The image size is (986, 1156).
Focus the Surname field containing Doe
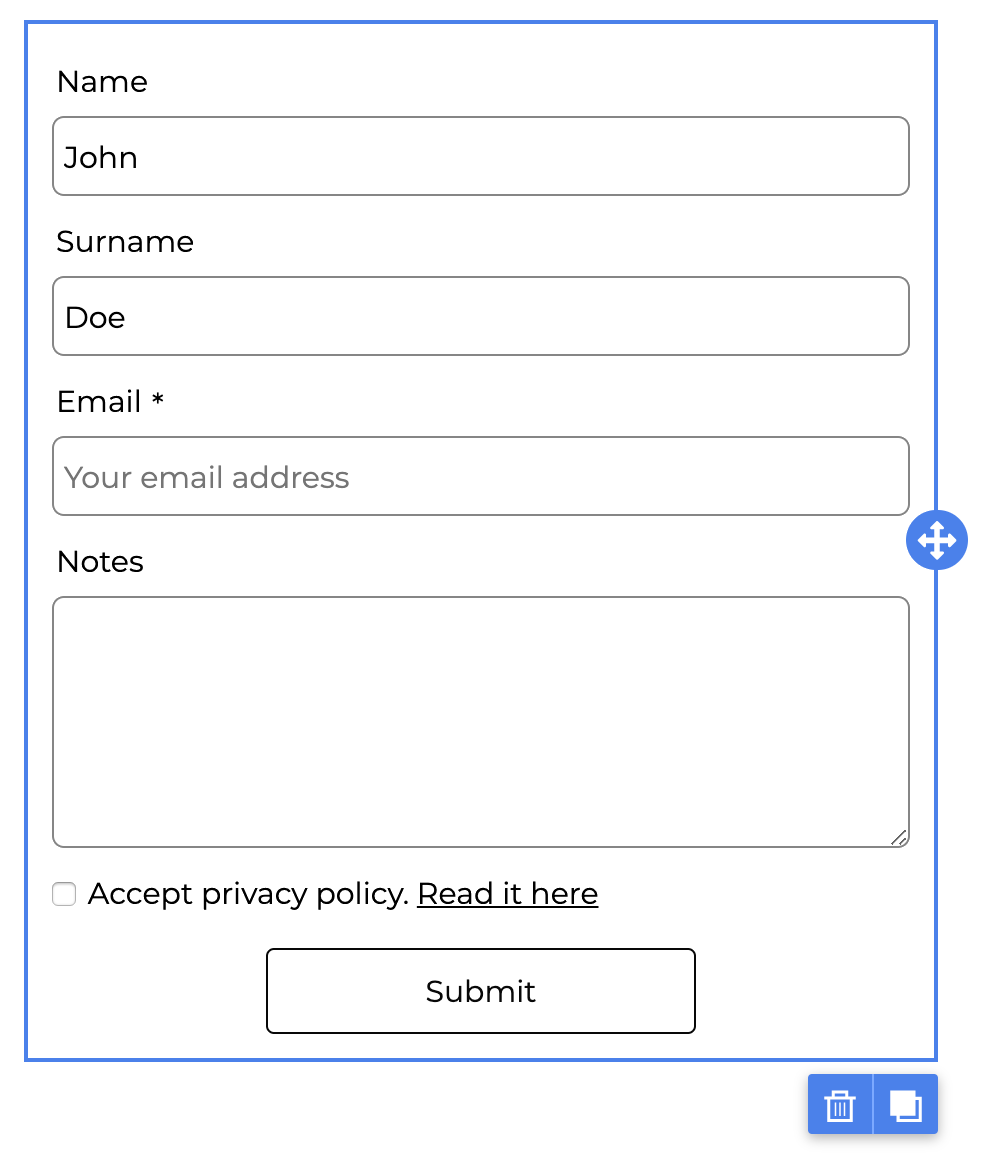click(x=480, y=317)
